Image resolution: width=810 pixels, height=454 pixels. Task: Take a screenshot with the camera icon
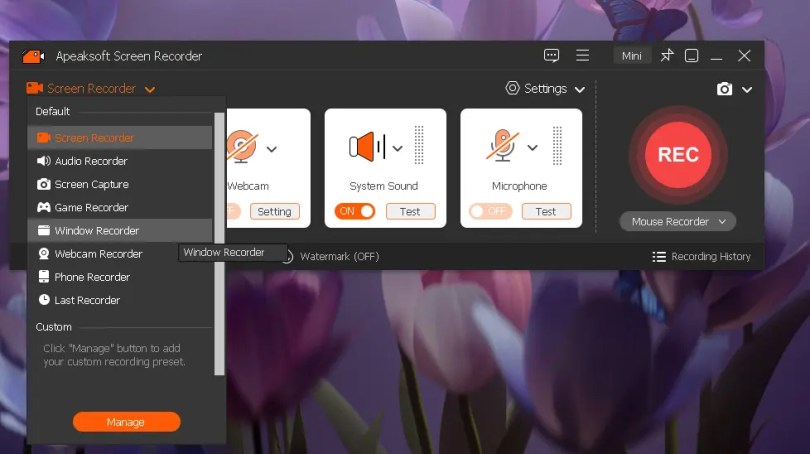pyautogui.click(x=724, y=89)
